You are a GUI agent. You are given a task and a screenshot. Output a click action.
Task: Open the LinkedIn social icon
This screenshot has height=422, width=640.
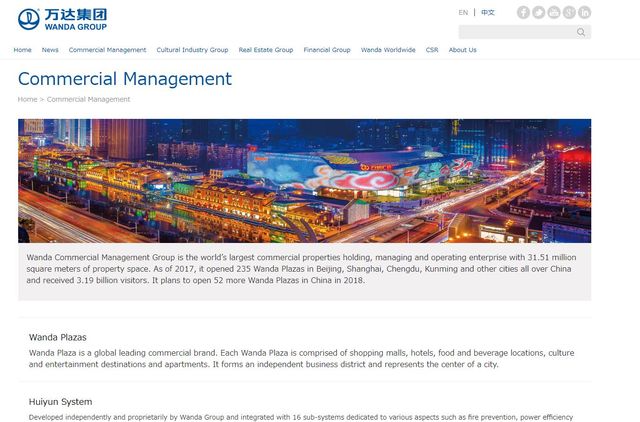click(x=584, y=12)
